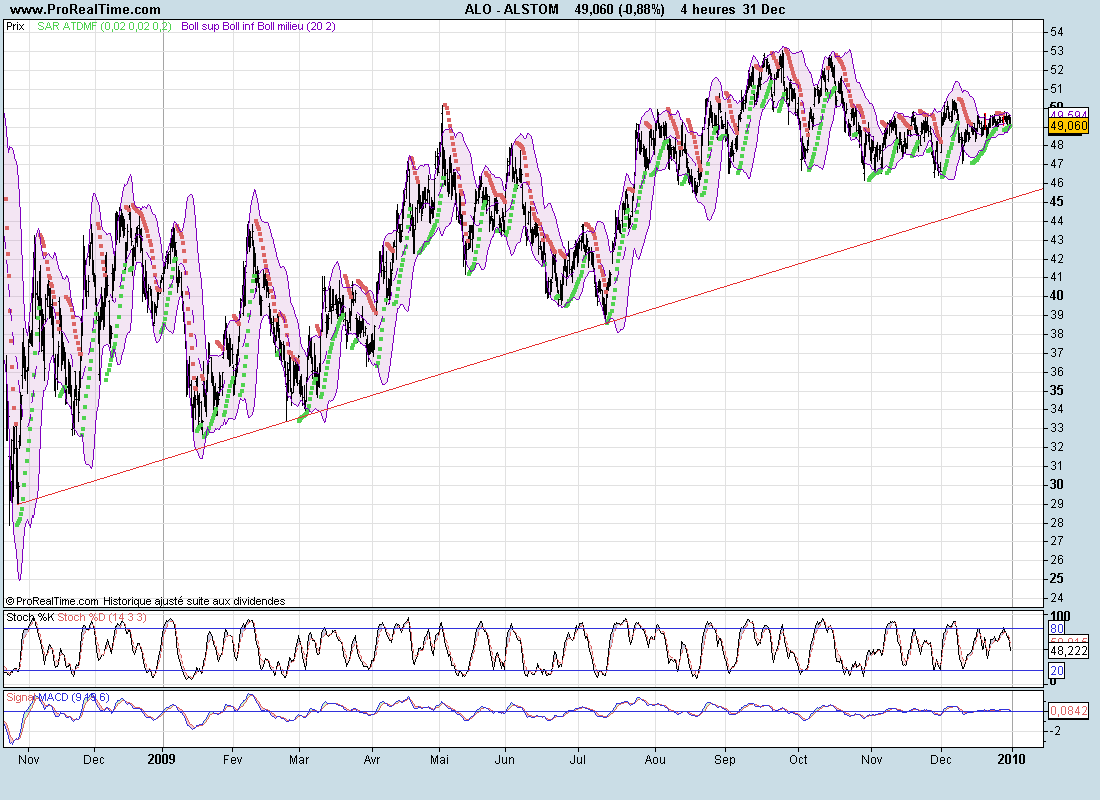Select the 25 price axis label

click(1057, 579)
